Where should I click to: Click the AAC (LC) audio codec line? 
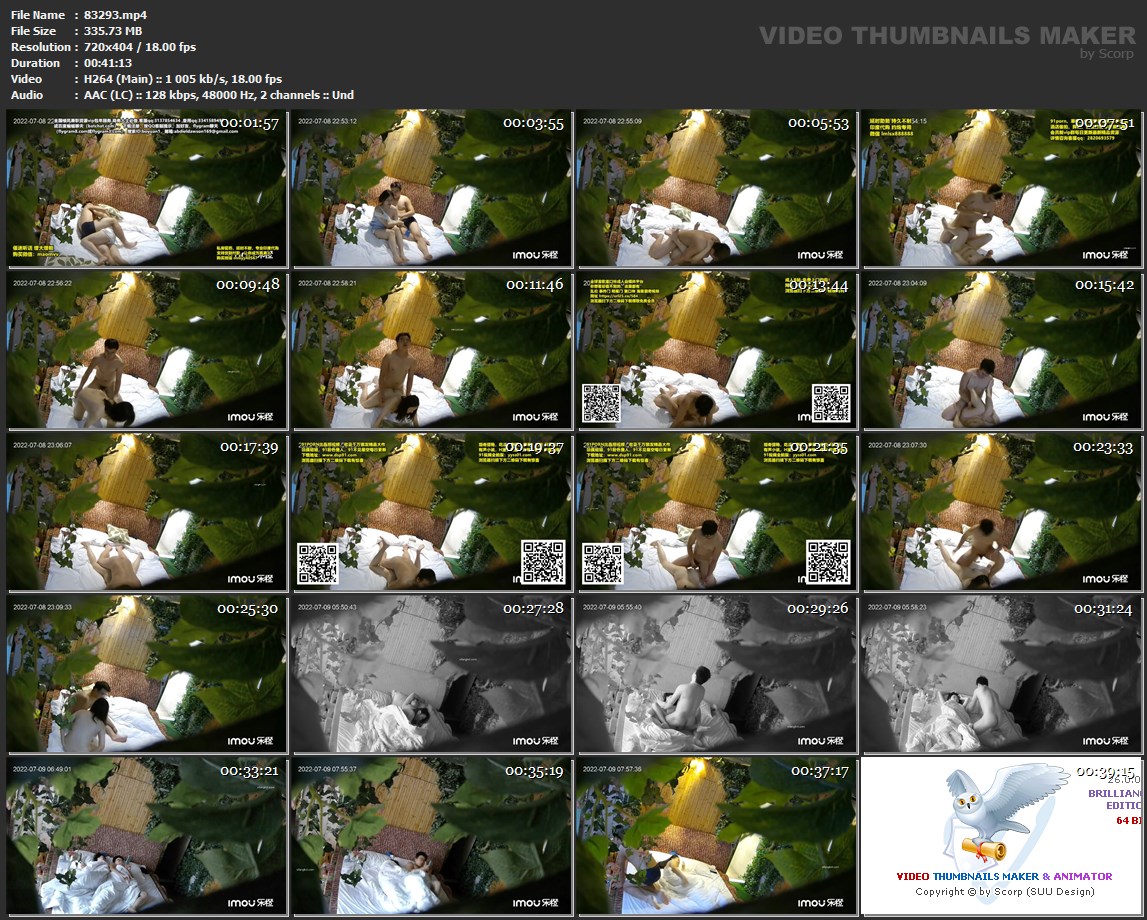(x=219, y=95)
